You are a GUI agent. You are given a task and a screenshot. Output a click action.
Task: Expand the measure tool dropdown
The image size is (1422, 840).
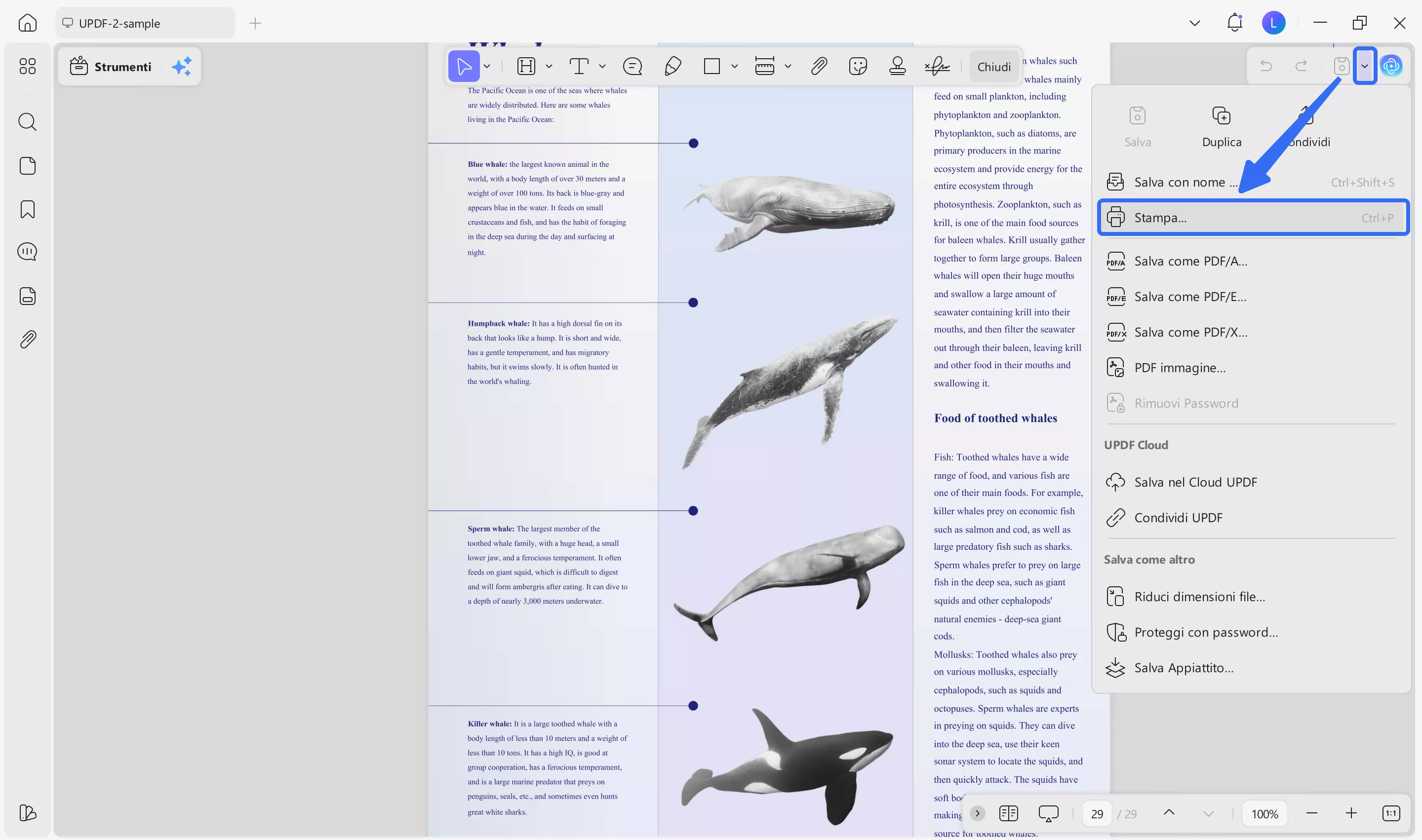point(789,66)
